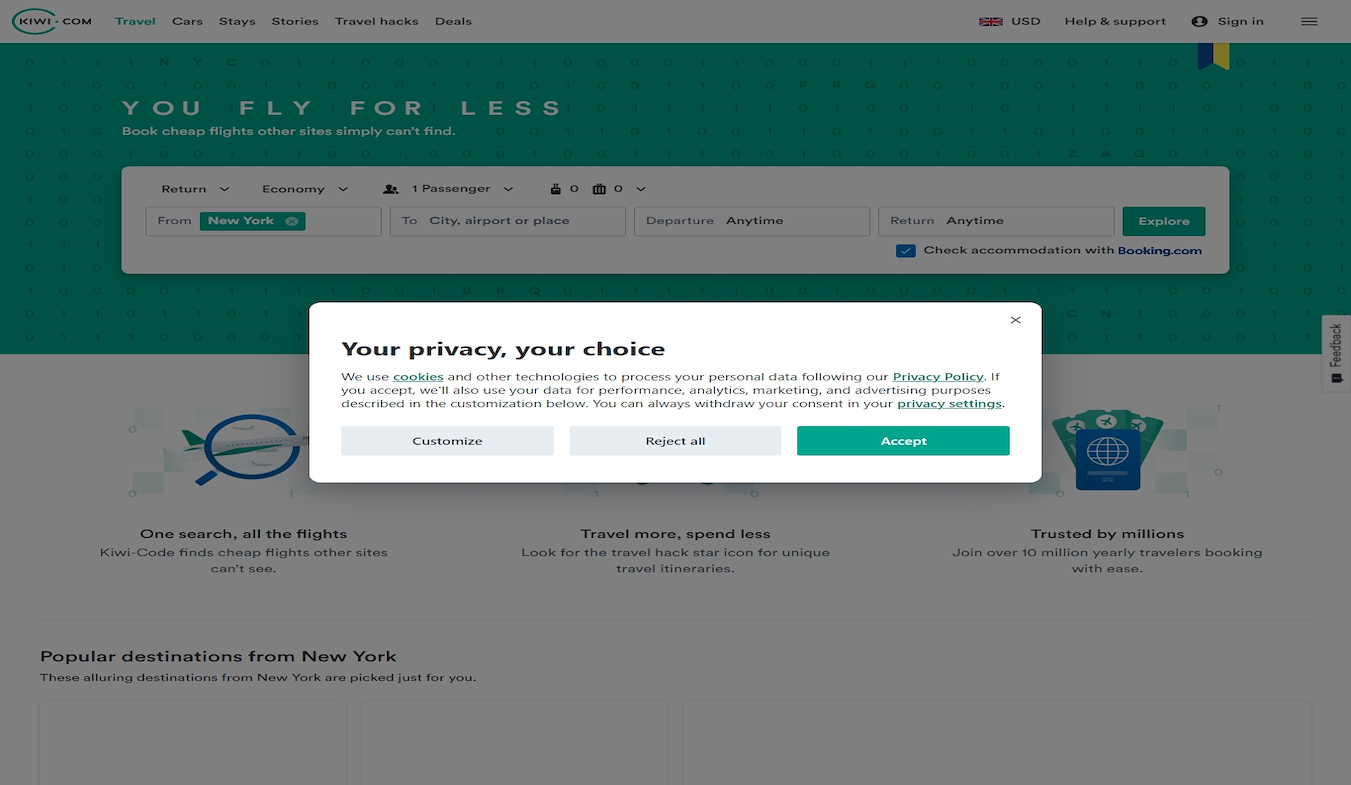Viewport: 1351px width, 785px height.
Task: Click Customize in the privacy dialog
Action: (x=447, y=441)
